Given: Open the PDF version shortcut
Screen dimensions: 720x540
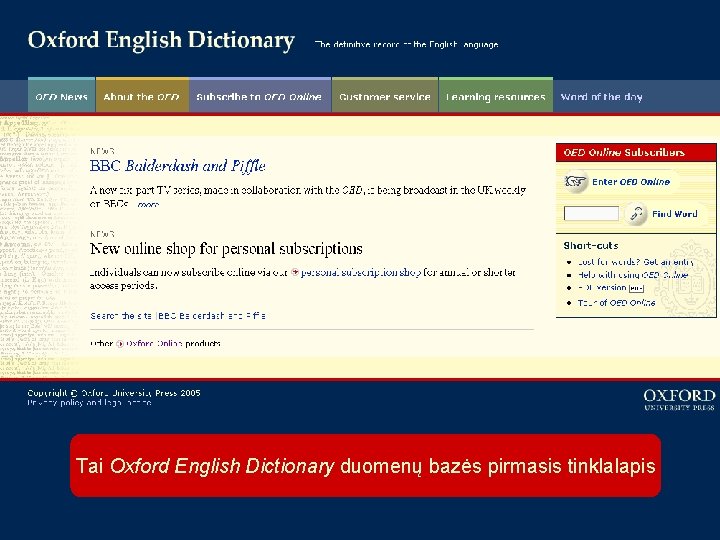Looking at the screenshot, I should tap(602, 288).
